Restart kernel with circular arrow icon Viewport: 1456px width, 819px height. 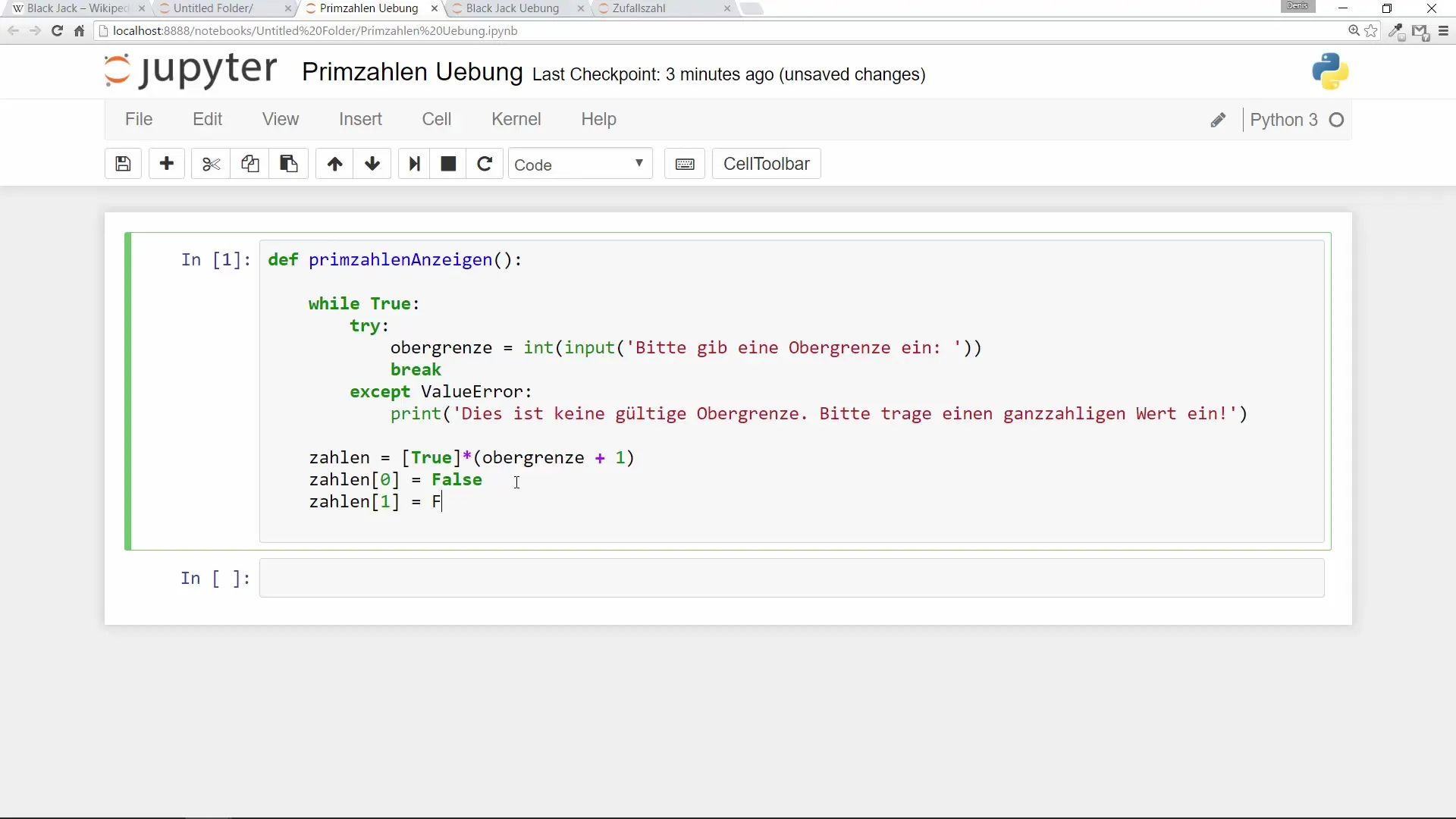coord(485,164)
